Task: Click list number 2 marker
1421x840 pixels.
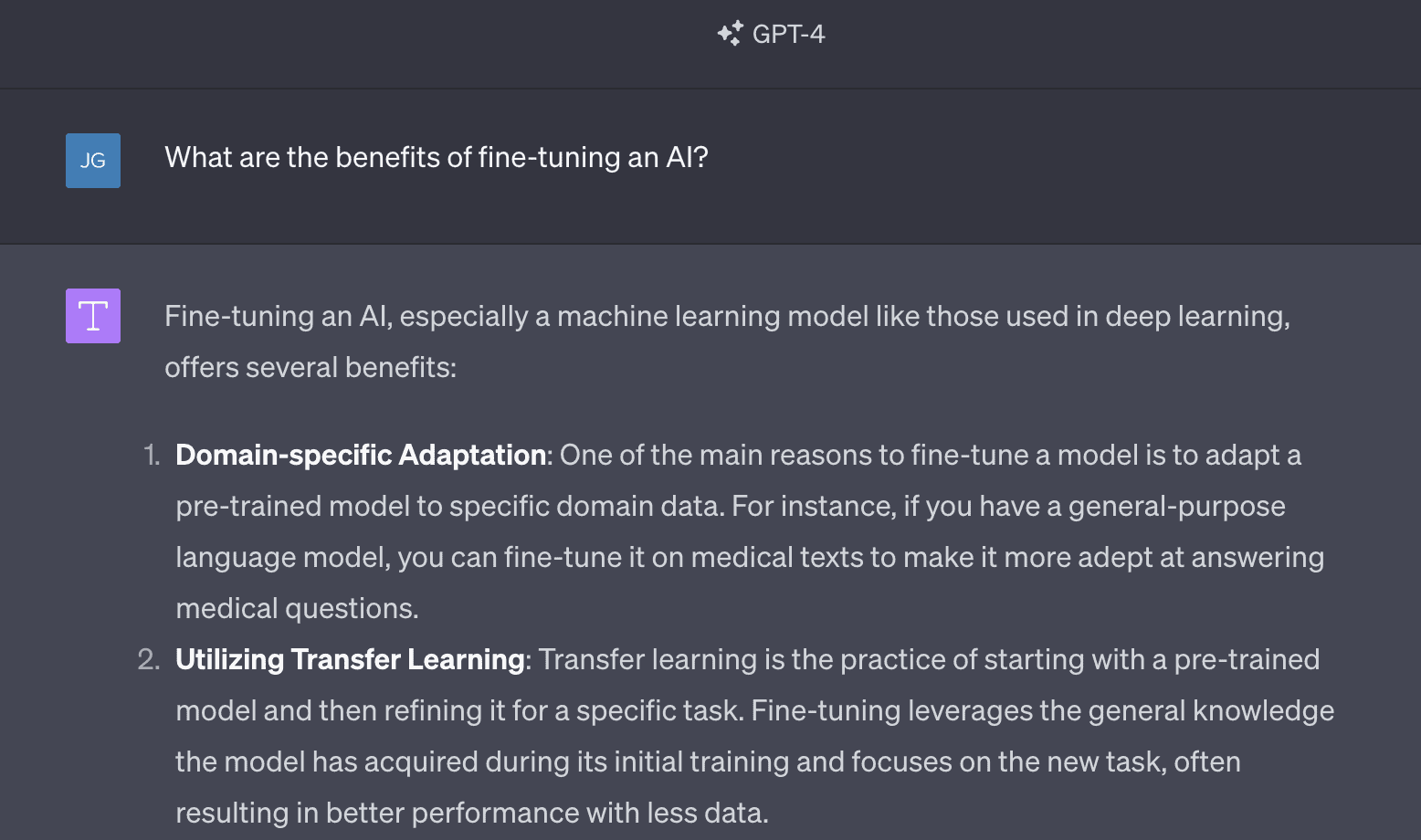Action: pos(149,659)
